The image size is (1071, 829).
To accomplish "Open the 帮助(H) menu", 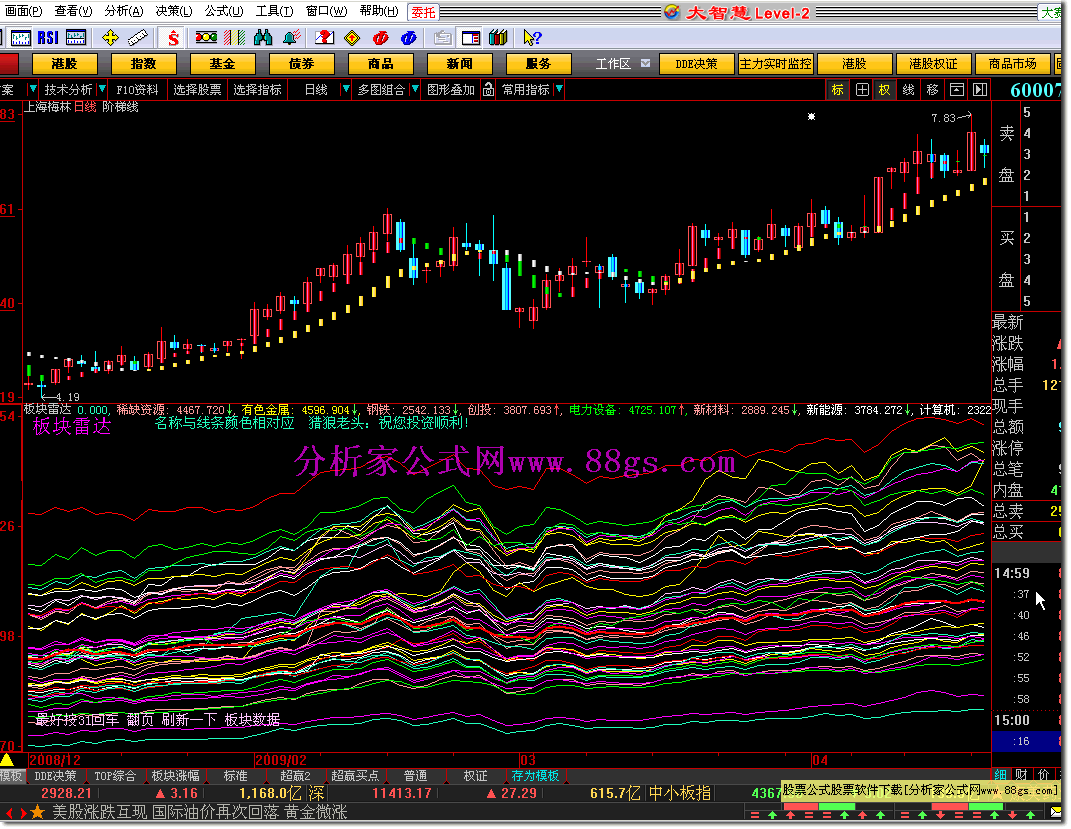I will (x=378, y=11).
